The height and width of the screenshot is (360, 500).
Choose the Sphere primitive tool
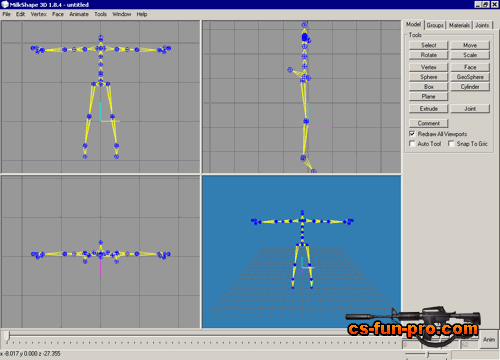[x=428, y=77]
